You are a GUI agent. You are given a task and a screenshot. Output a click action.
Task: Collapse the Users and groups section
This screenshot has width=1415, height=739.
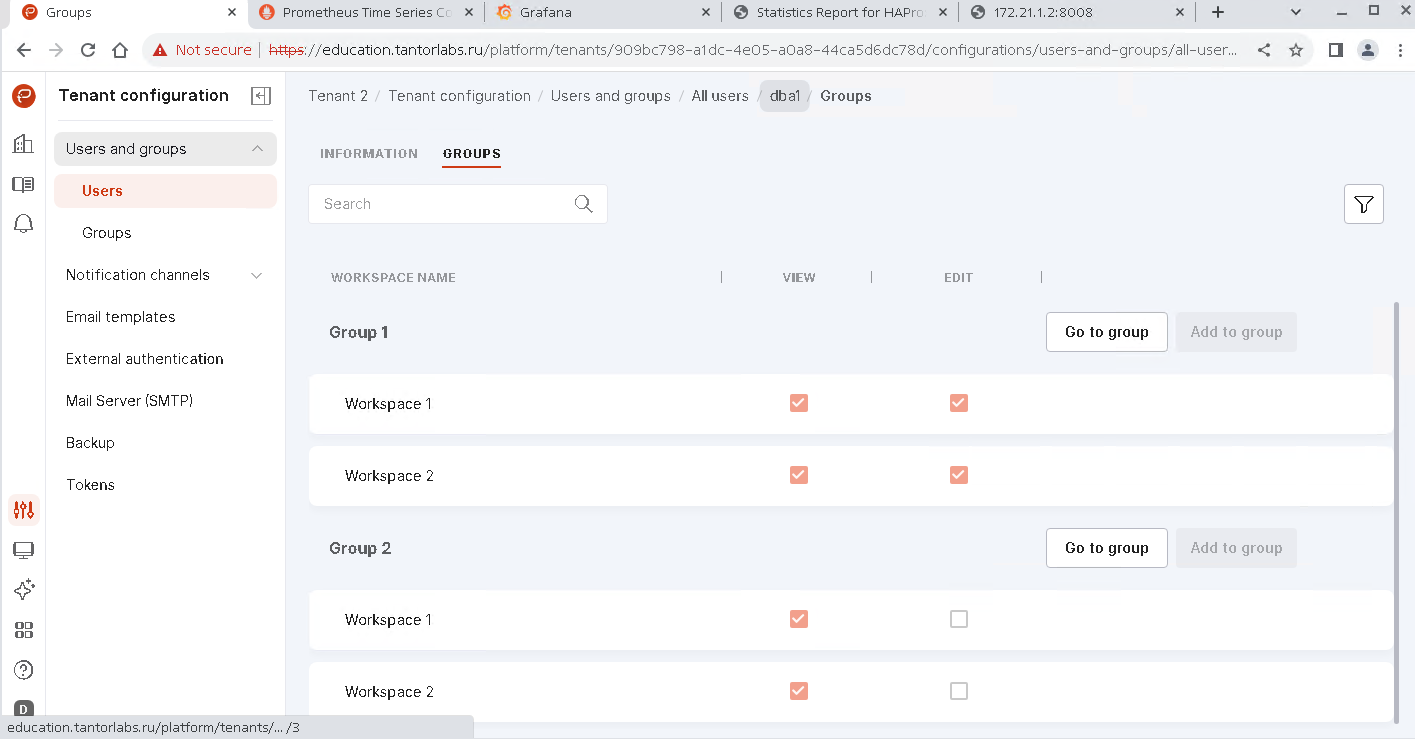coord(257,149)
